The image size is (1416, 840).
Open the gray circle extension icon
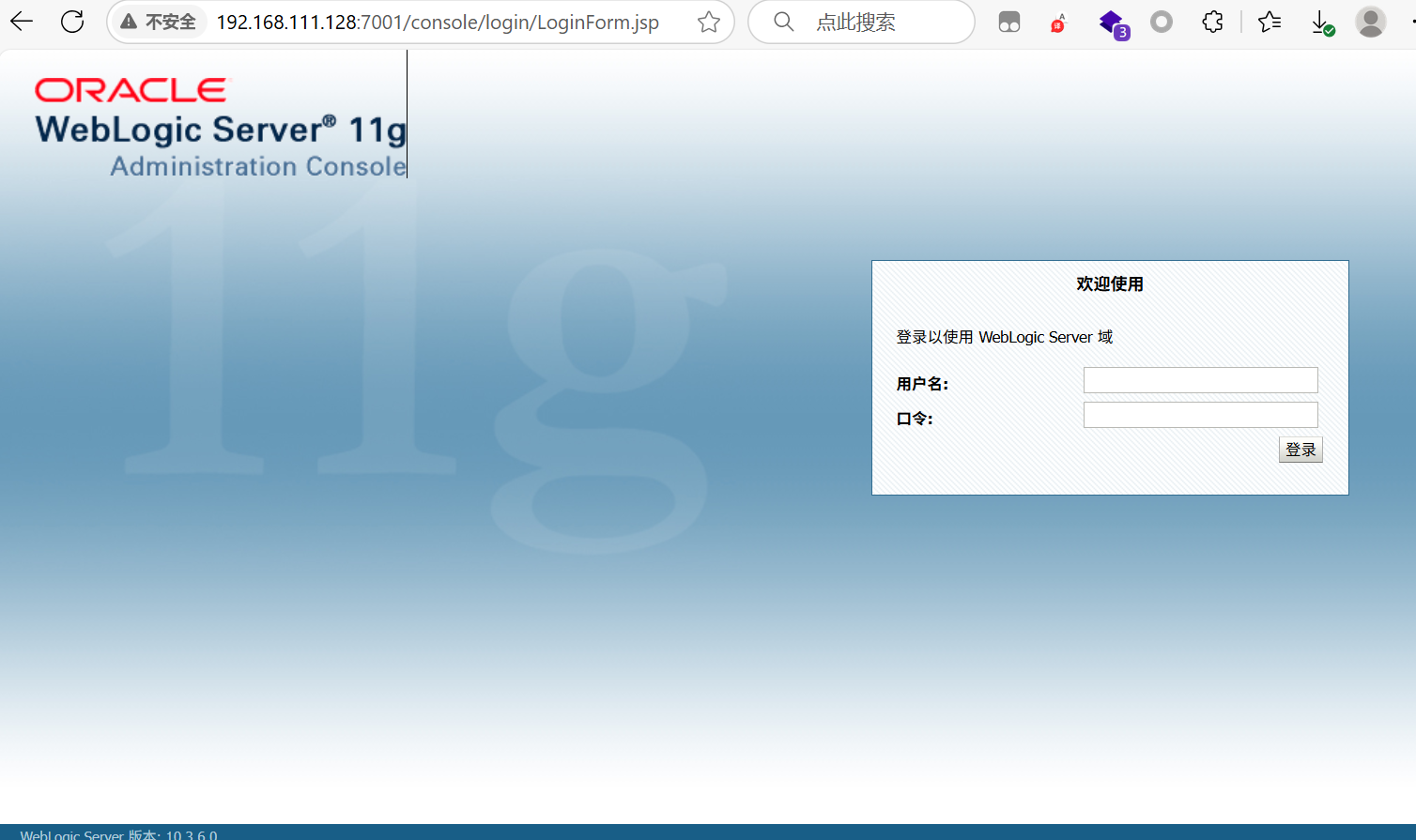coord(1162,22)
